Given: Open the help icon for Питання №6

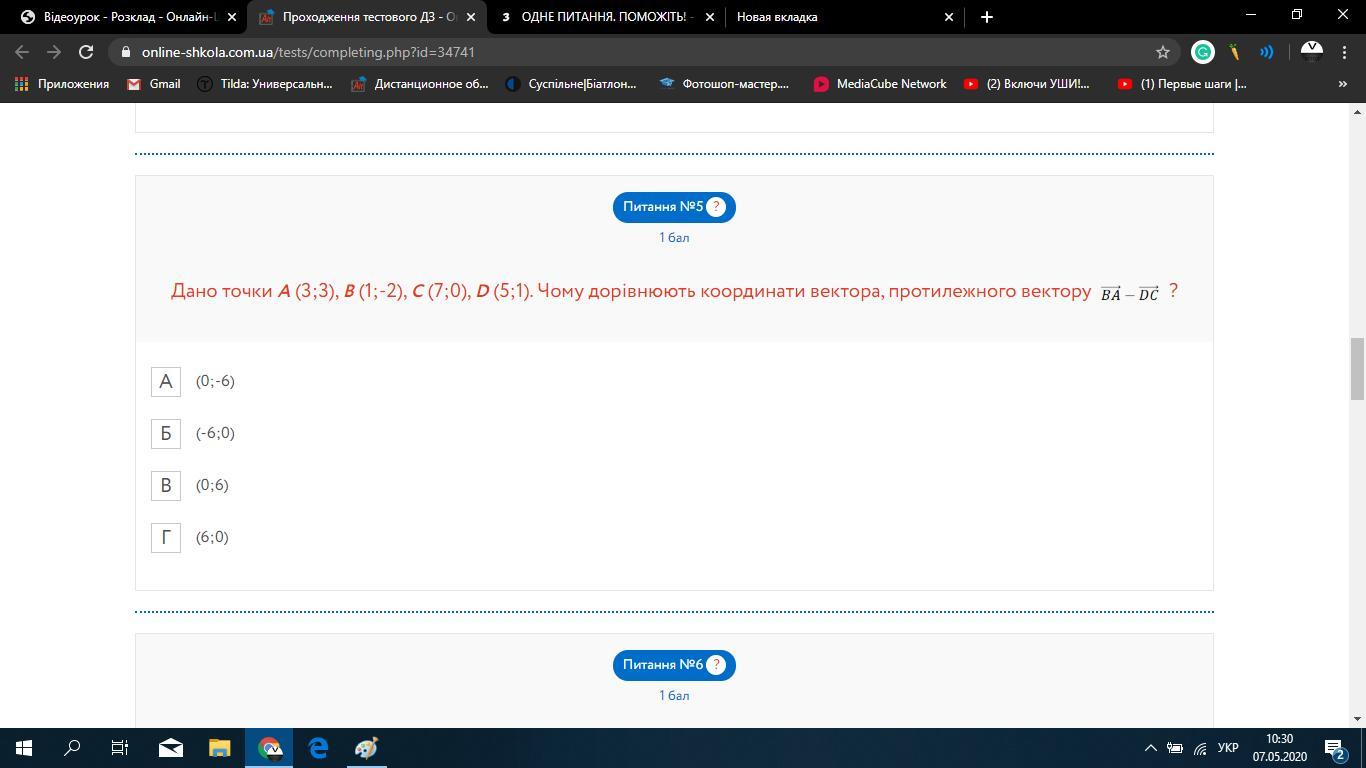Looking at the screenshot, I should pos(716,665).
